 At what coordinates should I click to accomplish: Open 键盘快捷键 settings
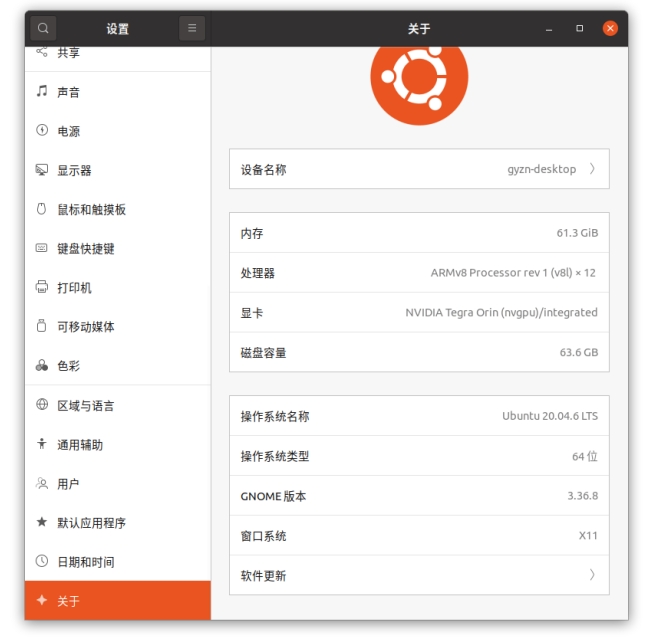point(118,248)
